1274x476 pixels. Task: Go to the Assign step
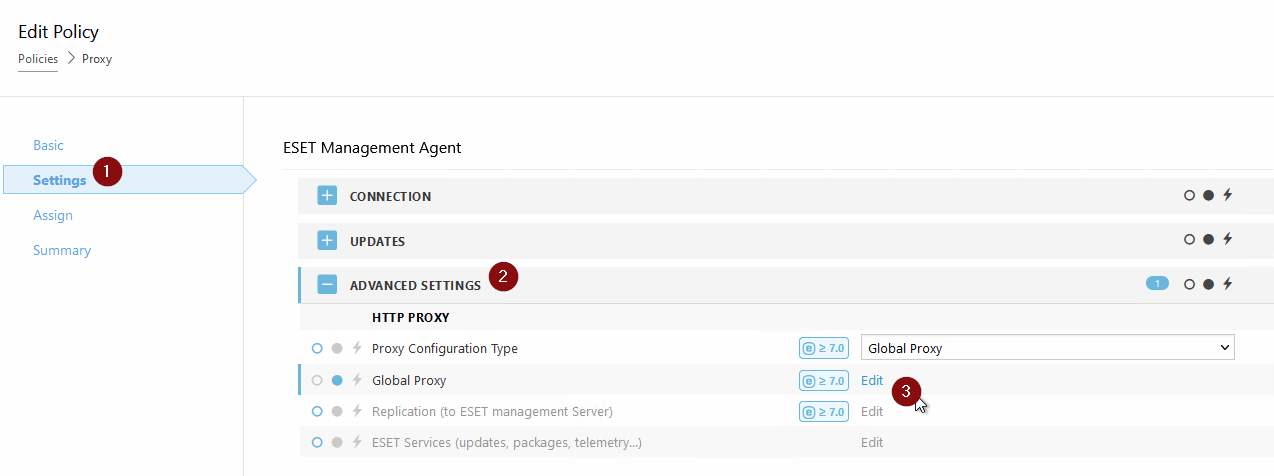click(x=53, y=215)
